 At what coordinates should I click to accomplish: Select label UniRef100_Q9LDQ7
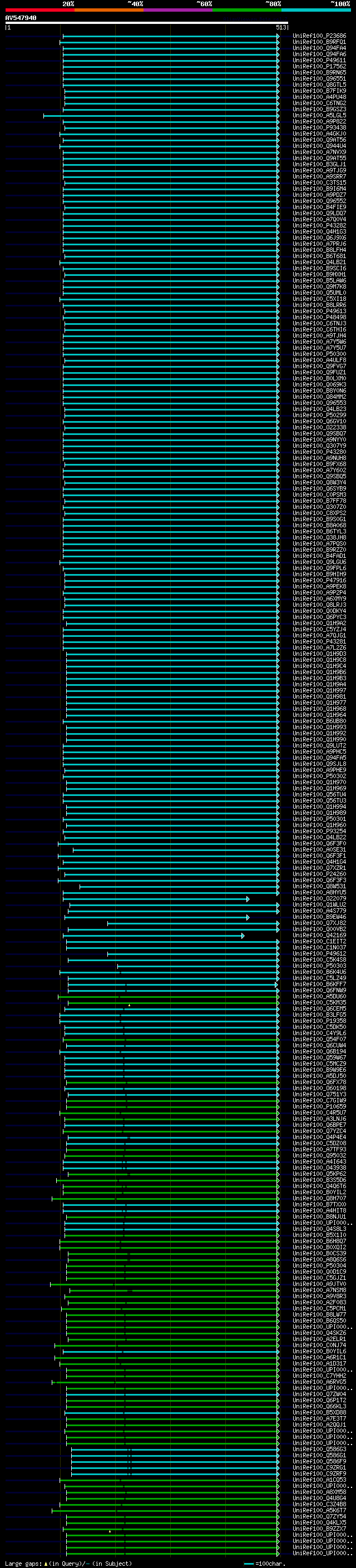pos(319,214)
